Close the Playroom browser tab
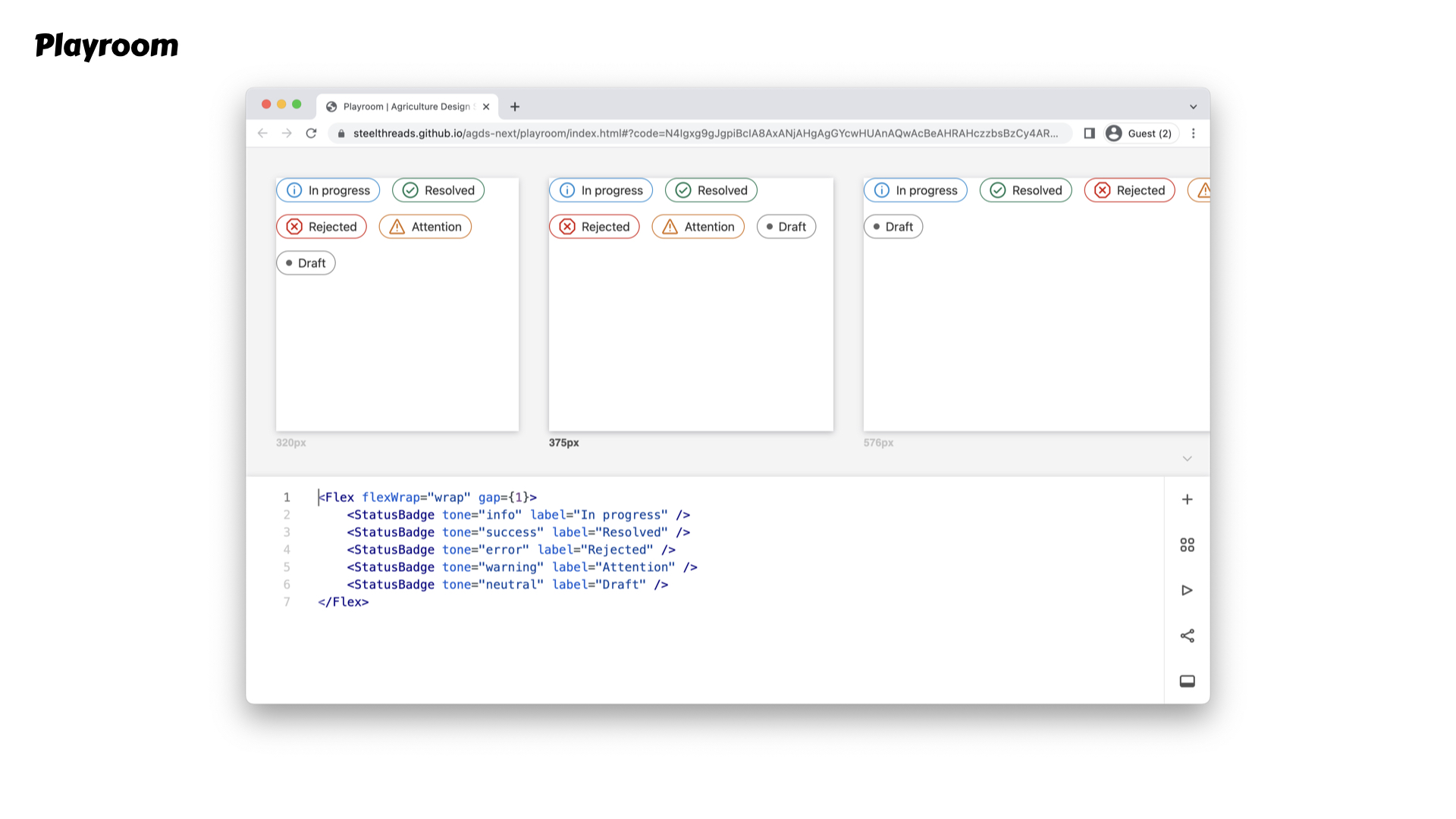 486,107
